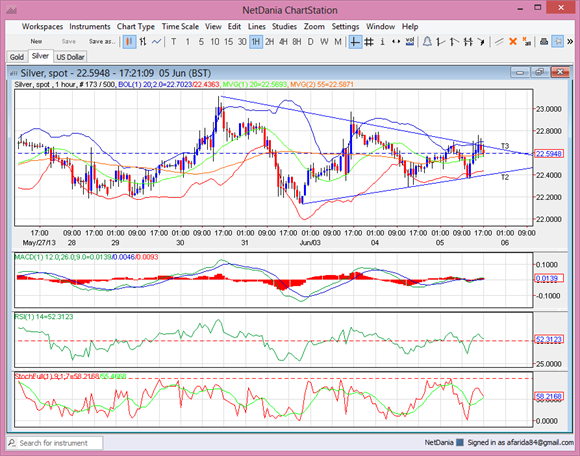Click the orange X delete line icon
The width and height of the screenshot is (580, 456).
point(513,42)
